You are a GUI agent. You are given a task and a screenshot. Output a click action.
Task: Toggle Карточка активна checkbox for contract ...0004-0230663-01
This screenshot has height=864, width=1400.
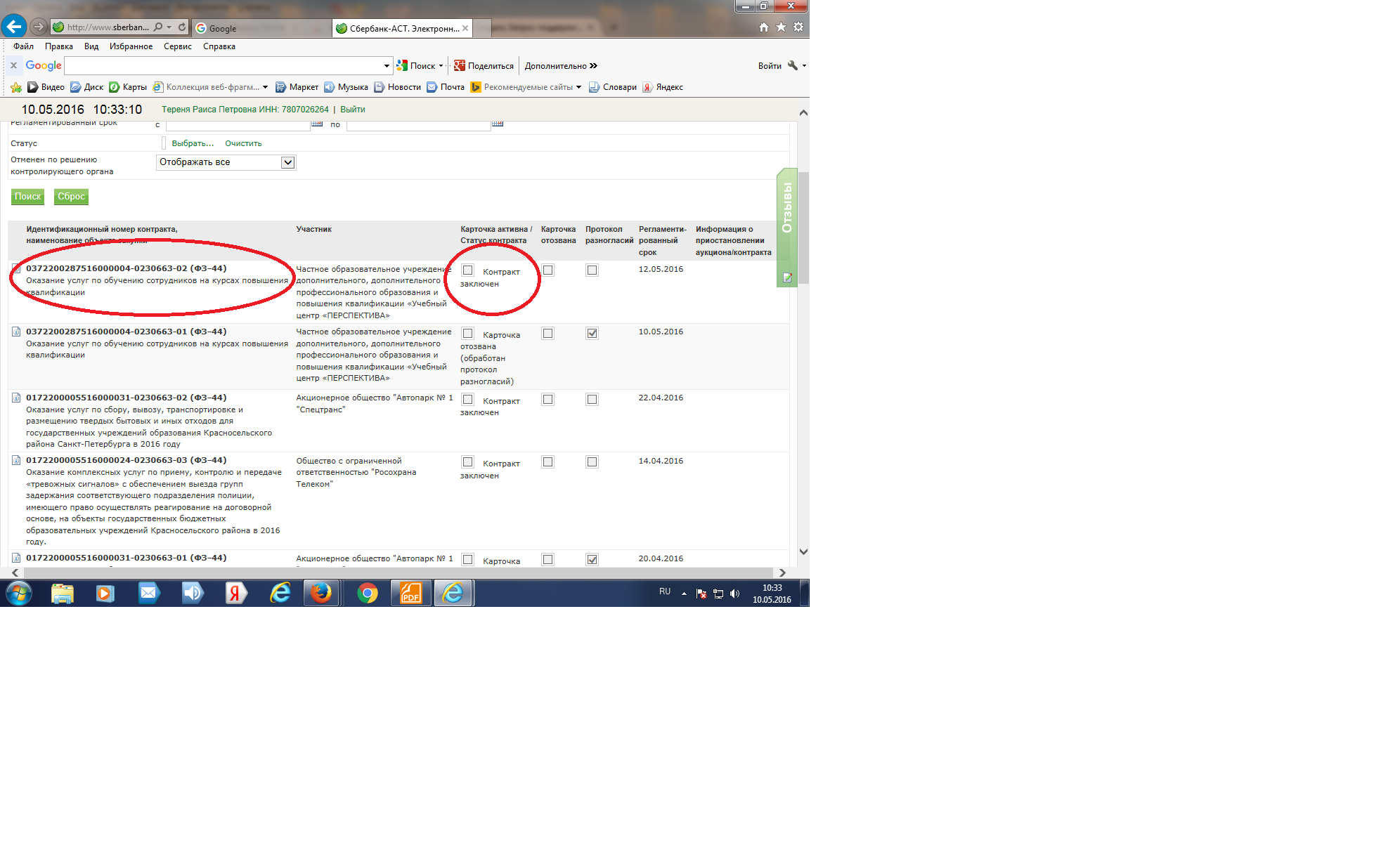pyautogui.click(x=467, y=334)
